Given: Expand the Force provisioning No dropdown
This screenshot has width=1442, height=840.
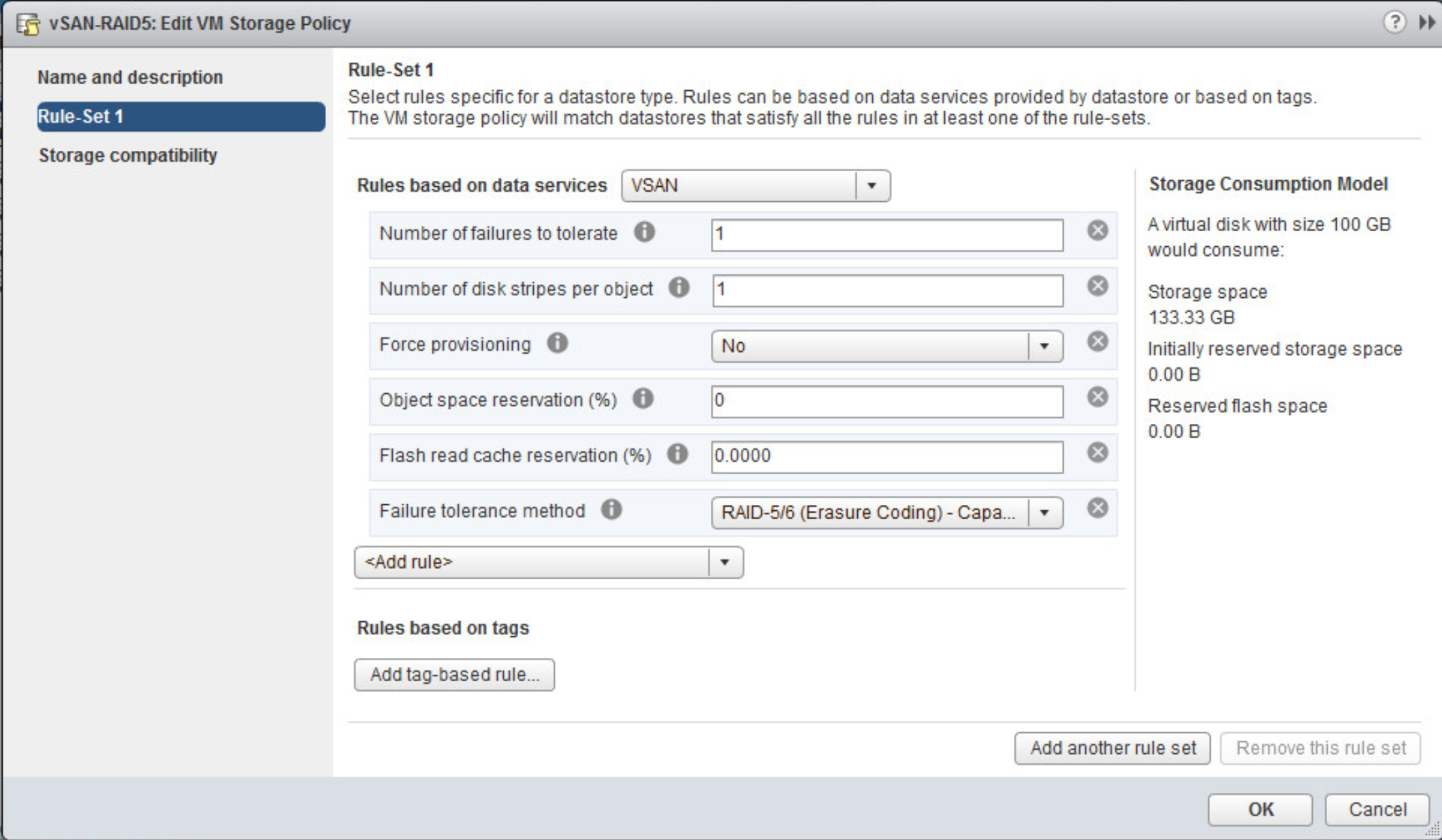Looking at the screenshot, I should (x=1044, y=346).
